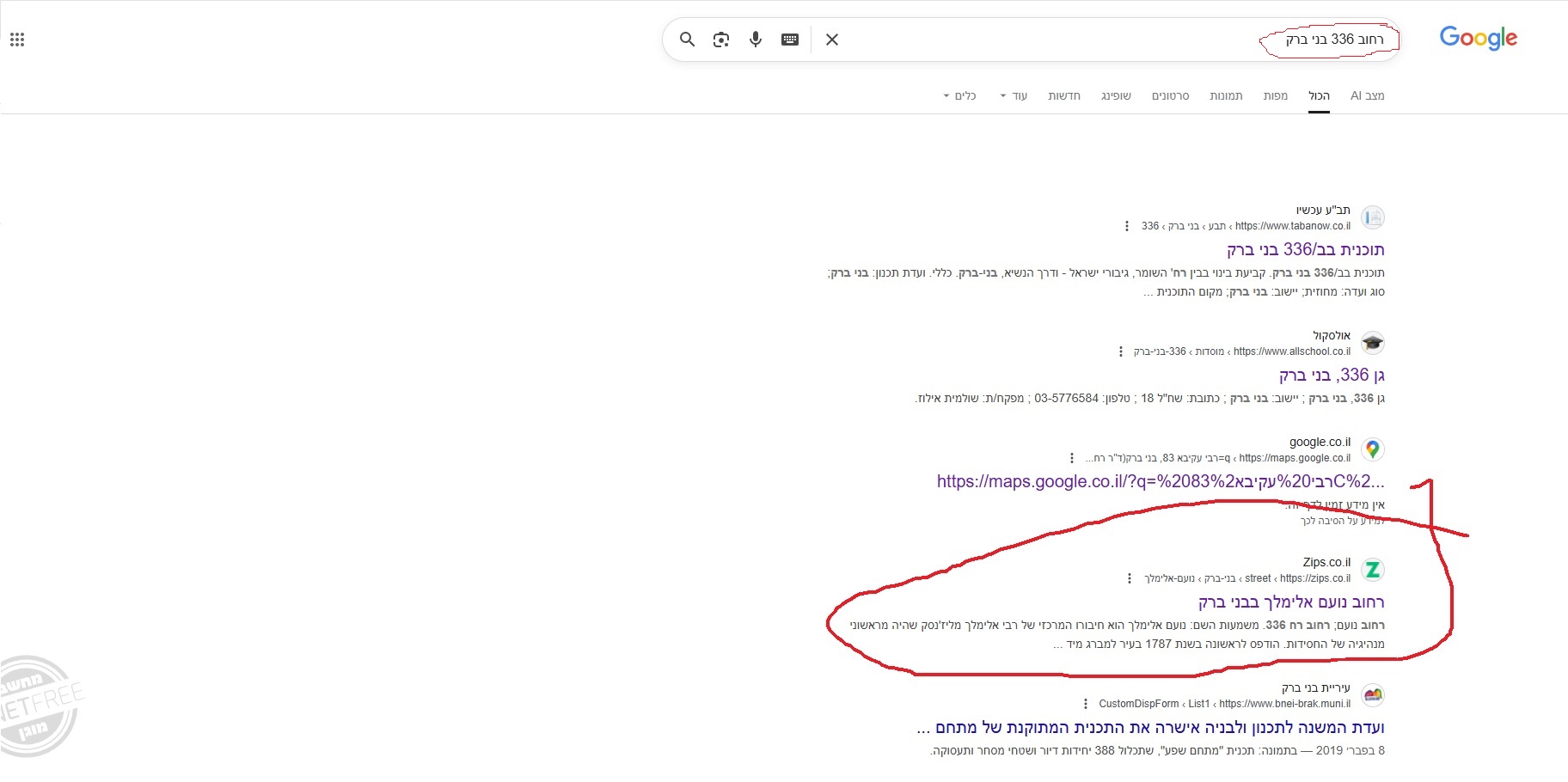Start voice search with the microphone icon
1568x782 pixels.
click(756, 40)
